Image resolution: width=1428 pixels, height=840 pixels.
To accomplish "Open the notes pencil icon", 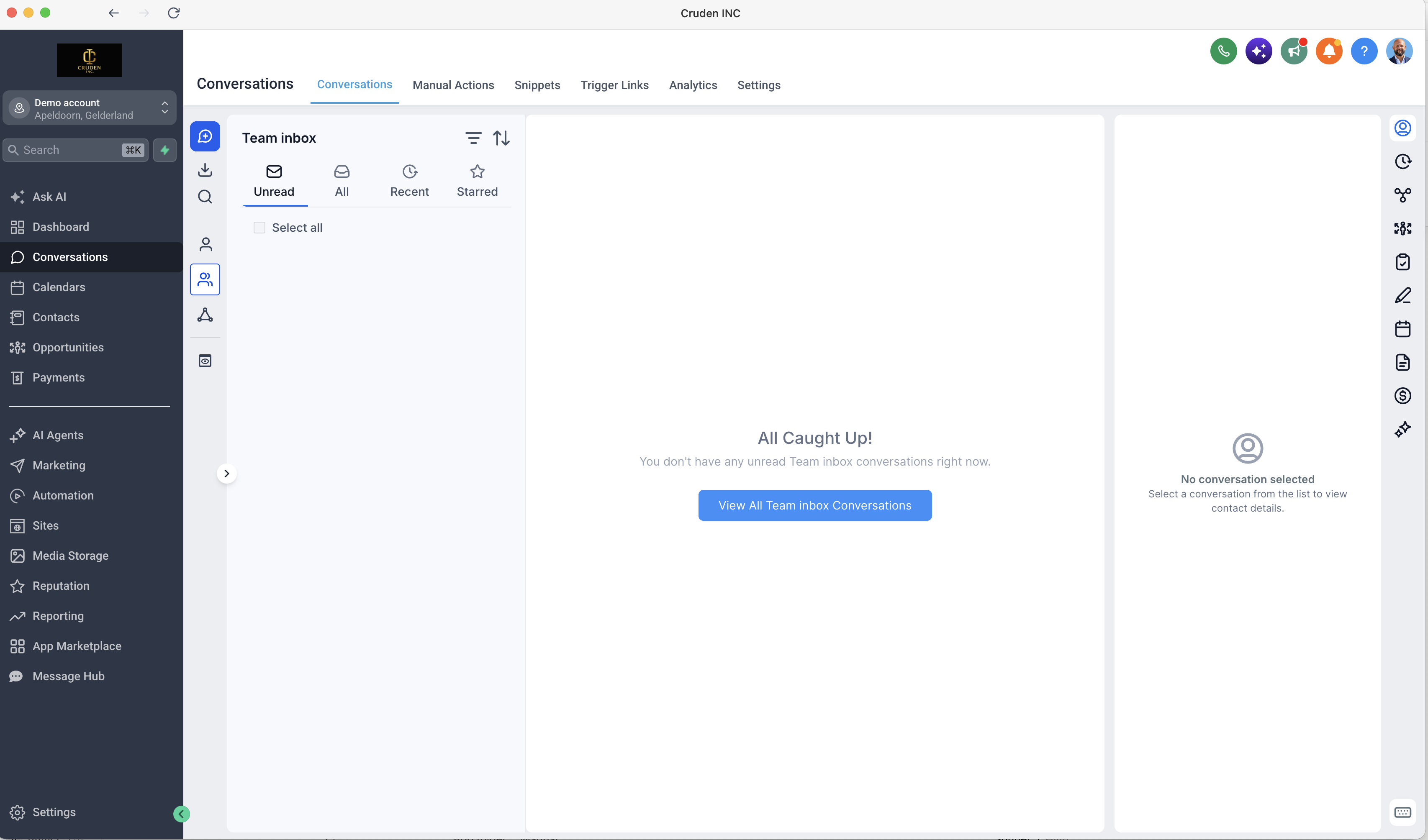I will pyautogui.click(x=1402, y=295).
